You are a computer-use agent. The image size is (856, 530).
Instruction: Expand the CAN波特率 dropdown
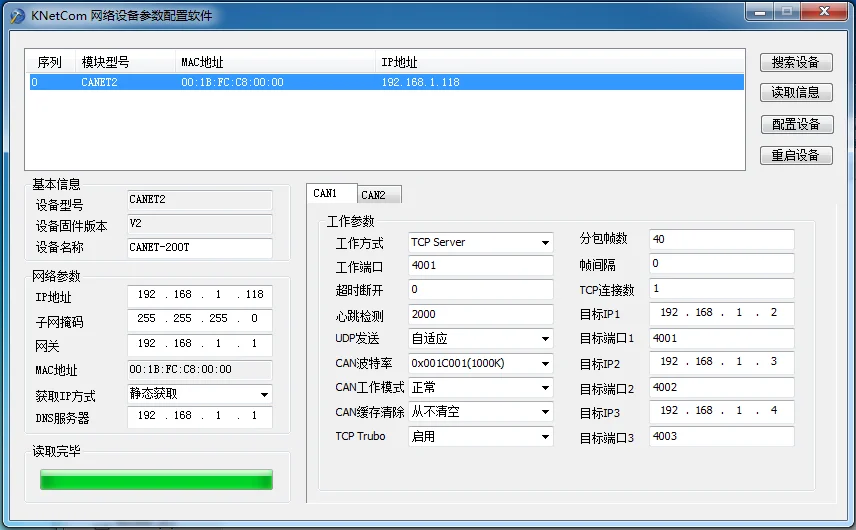(x=480, y=363)
